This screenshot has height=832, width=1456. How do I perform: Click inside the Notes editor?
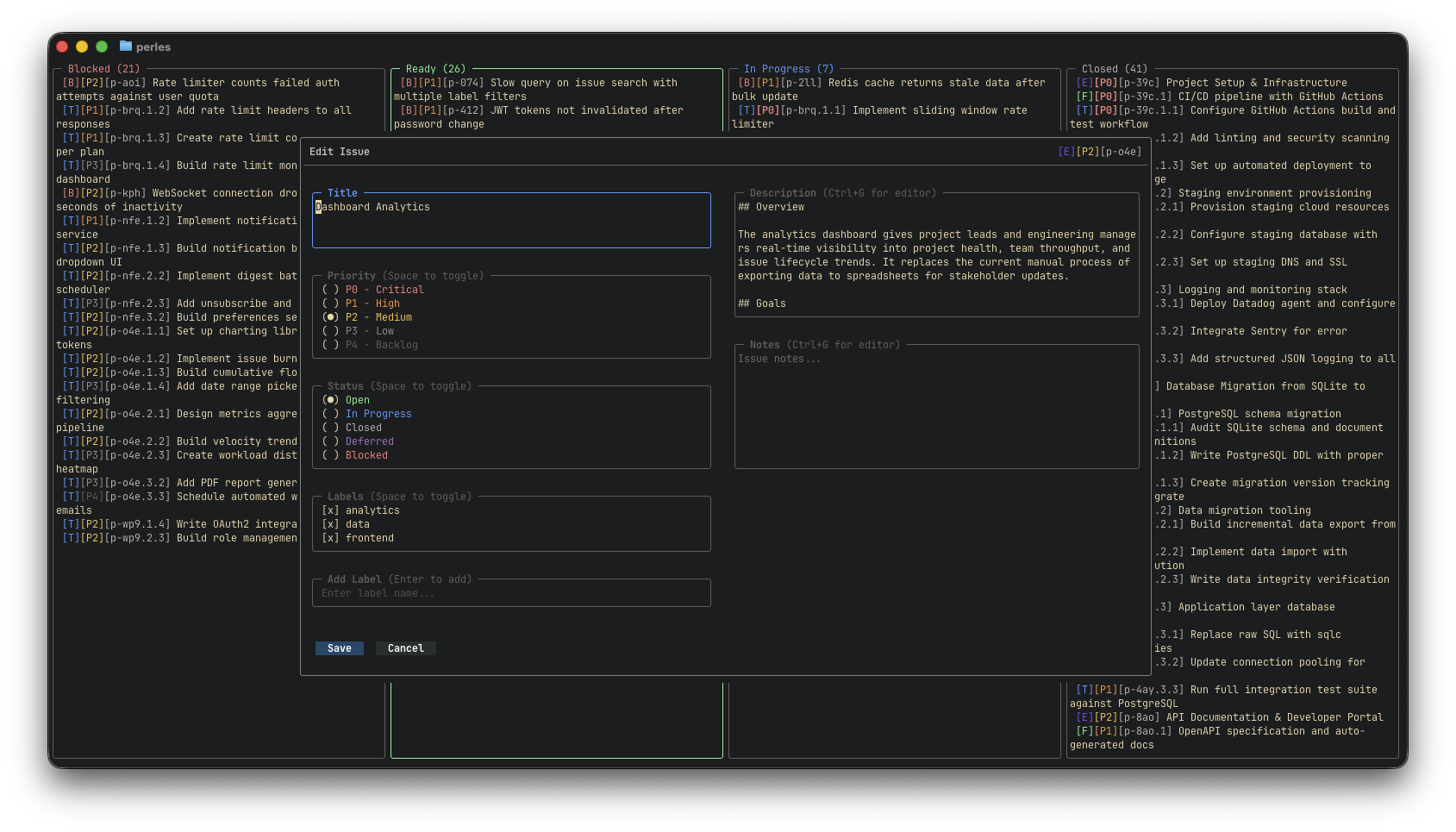click(x=937, y=405)
